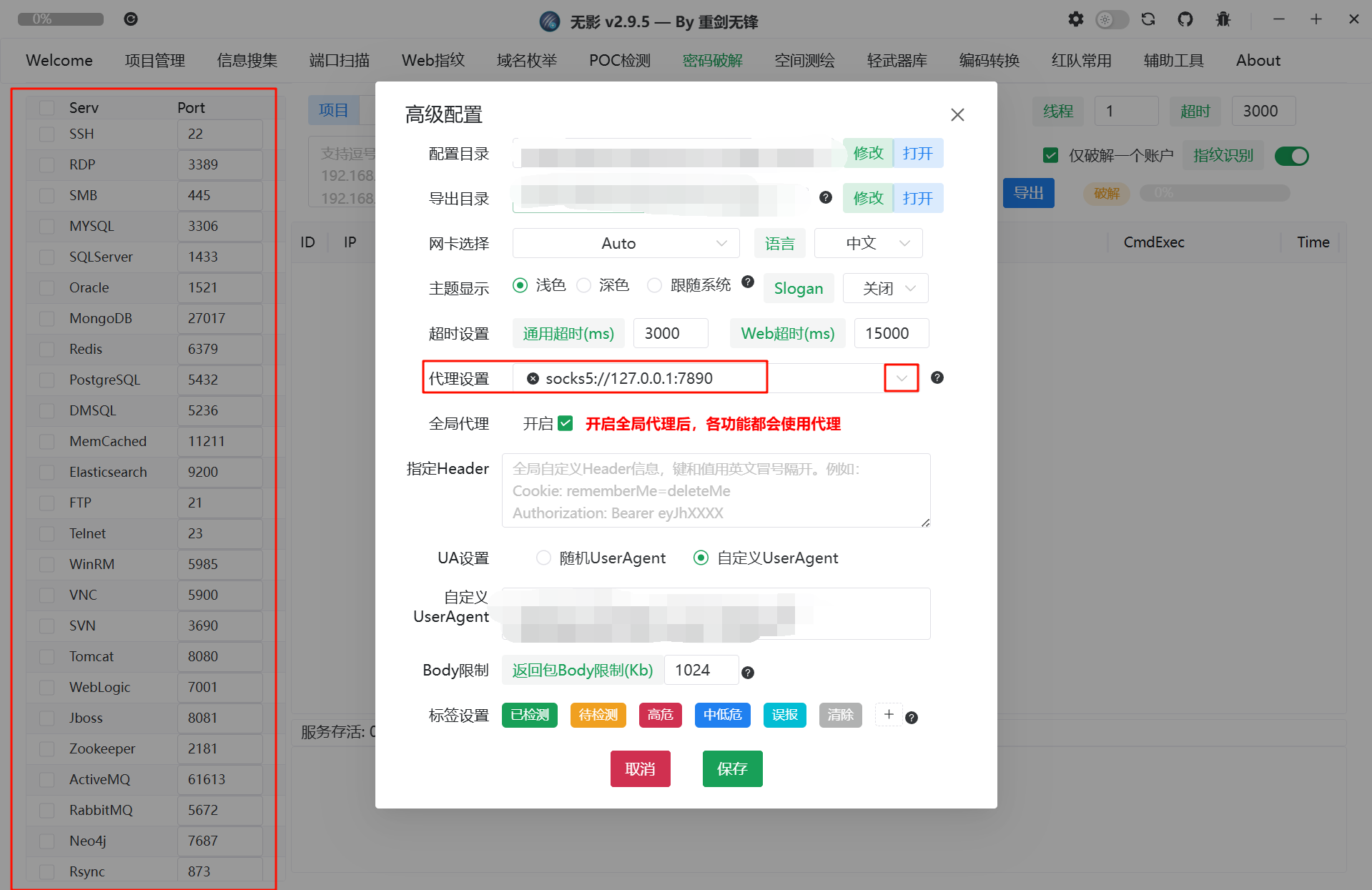Click the settings gear icon in title bar
The width and height of the screenshot is (1372, 890).
coord(1075,19)
